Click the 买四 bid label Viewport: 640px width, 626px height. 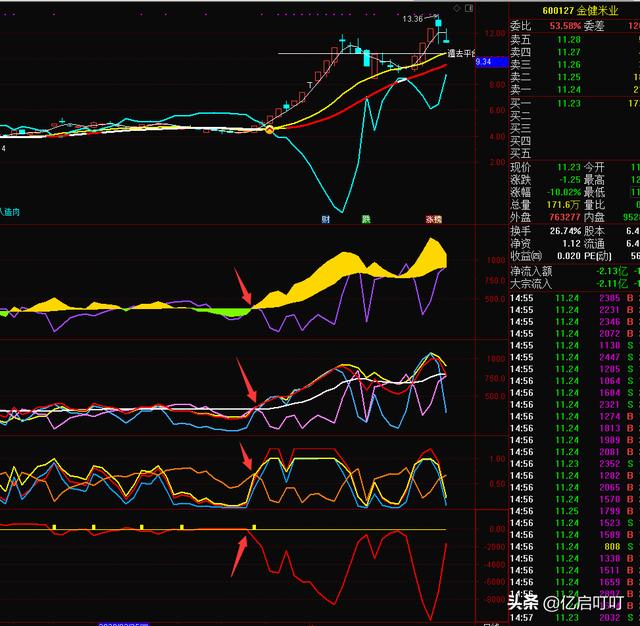coord(520,141)
